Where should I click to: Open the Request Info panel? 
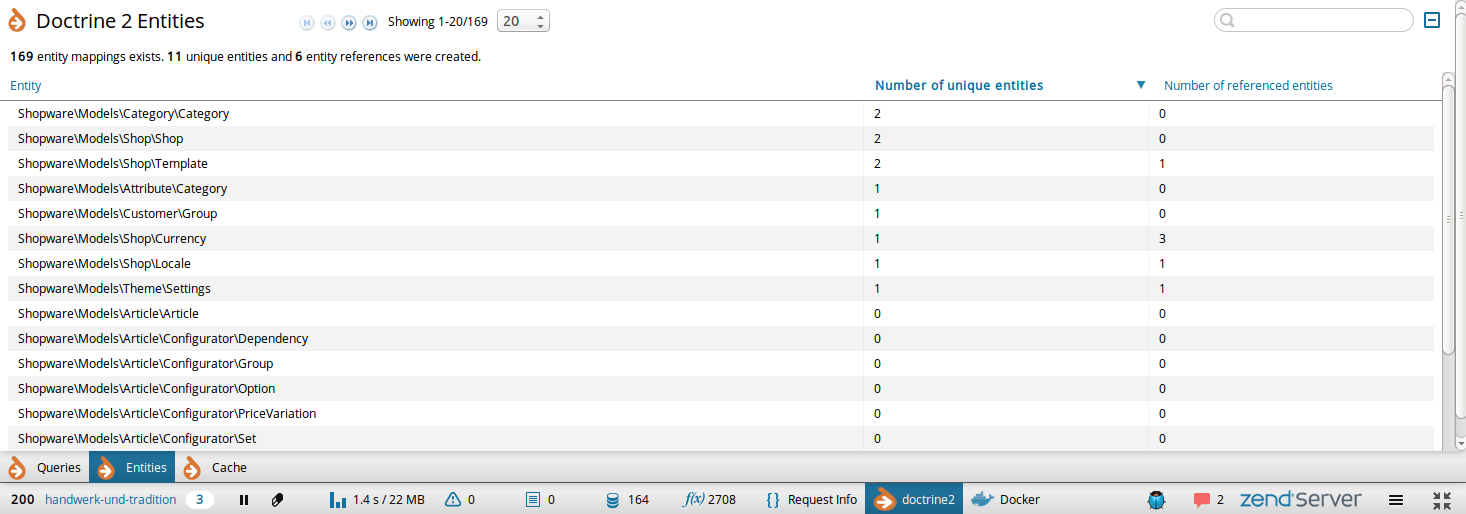pos(811,499)
